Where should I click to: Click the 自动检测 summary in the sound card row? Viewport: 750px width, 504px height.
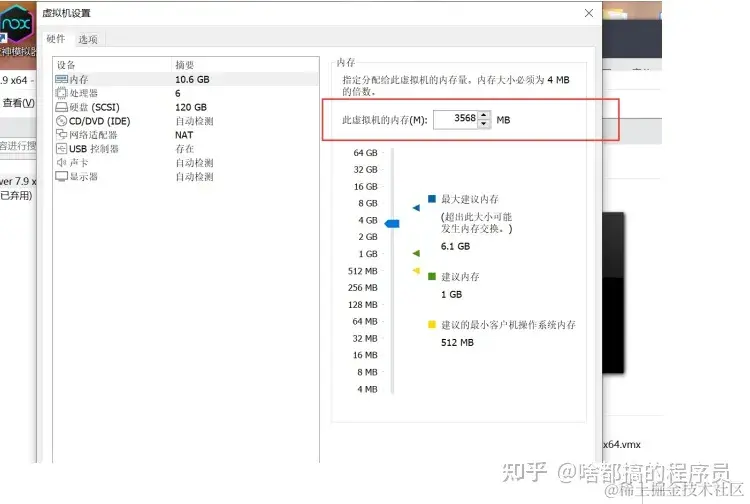pos(194,163)
